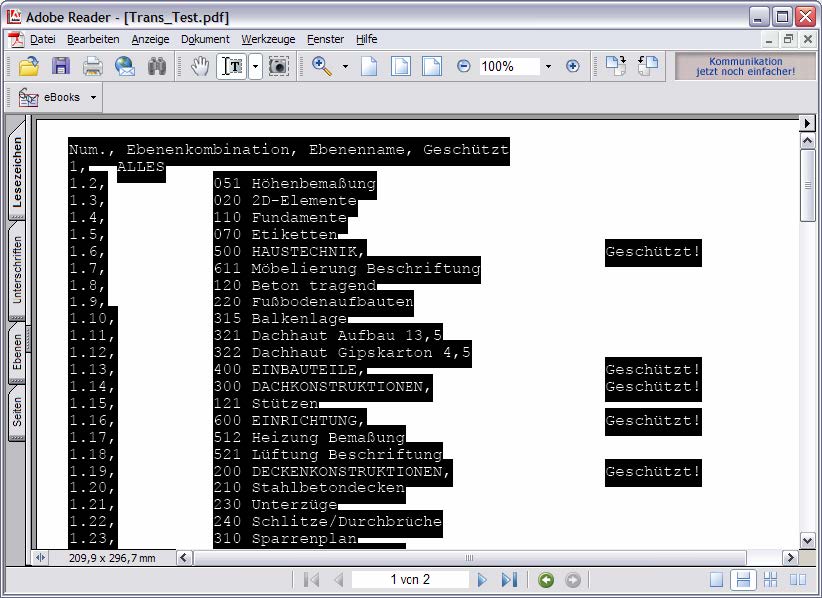This screenshot has height=598, width=822.
Task: Click vertical scrollbar down arrow
Action: click(x=807, y=540)
